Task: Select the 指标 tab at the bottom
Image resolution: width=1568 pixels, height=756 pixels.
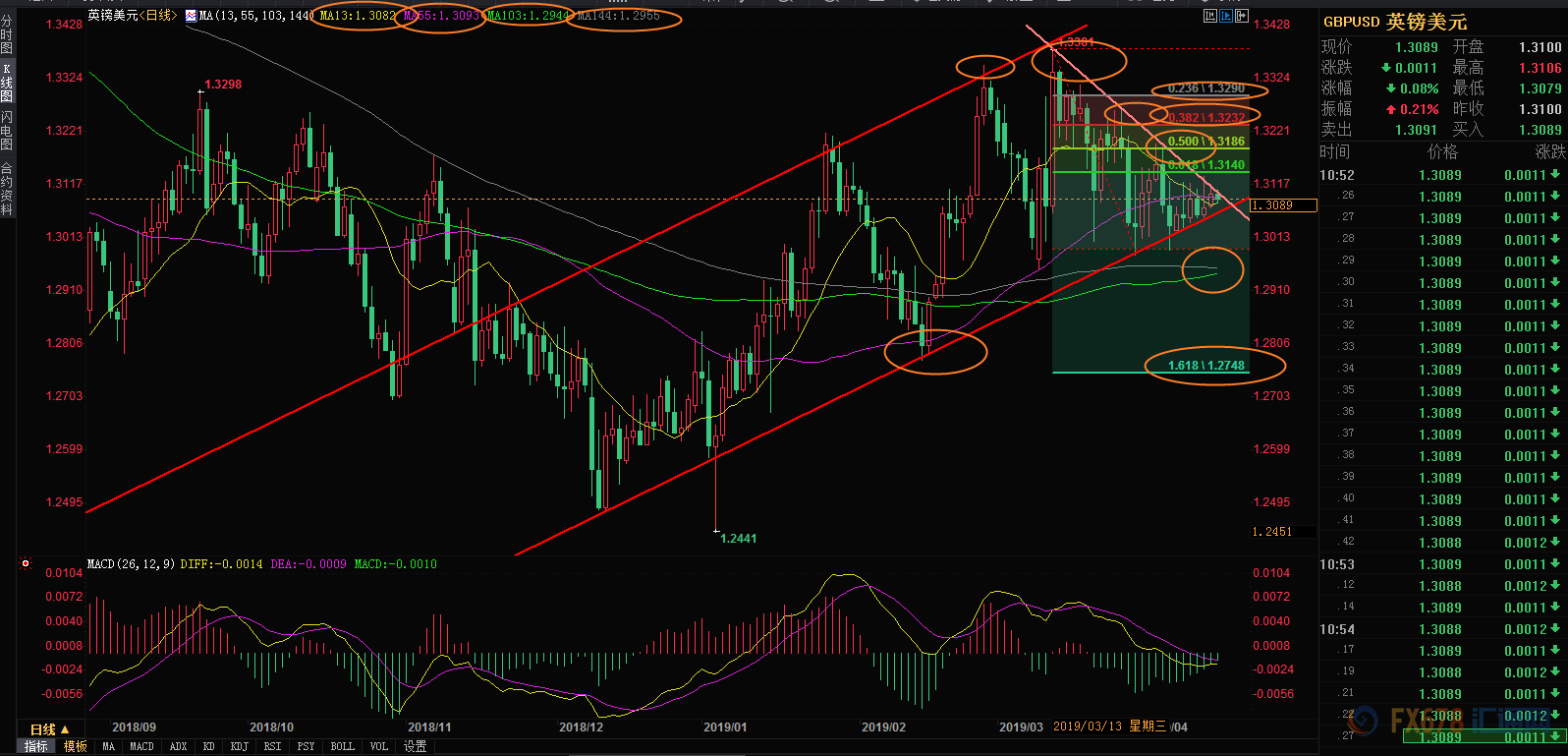Action: [x=35, y=747]
